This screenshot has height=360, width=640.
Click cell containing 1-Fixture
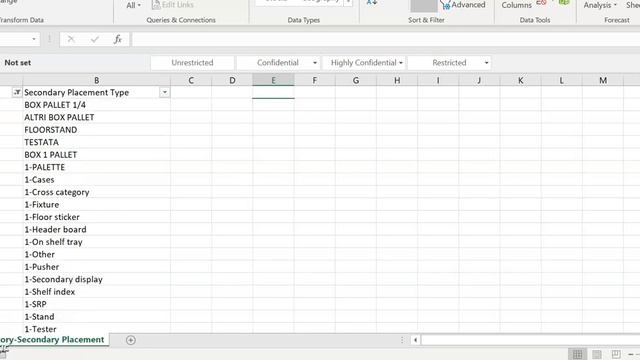96,204
